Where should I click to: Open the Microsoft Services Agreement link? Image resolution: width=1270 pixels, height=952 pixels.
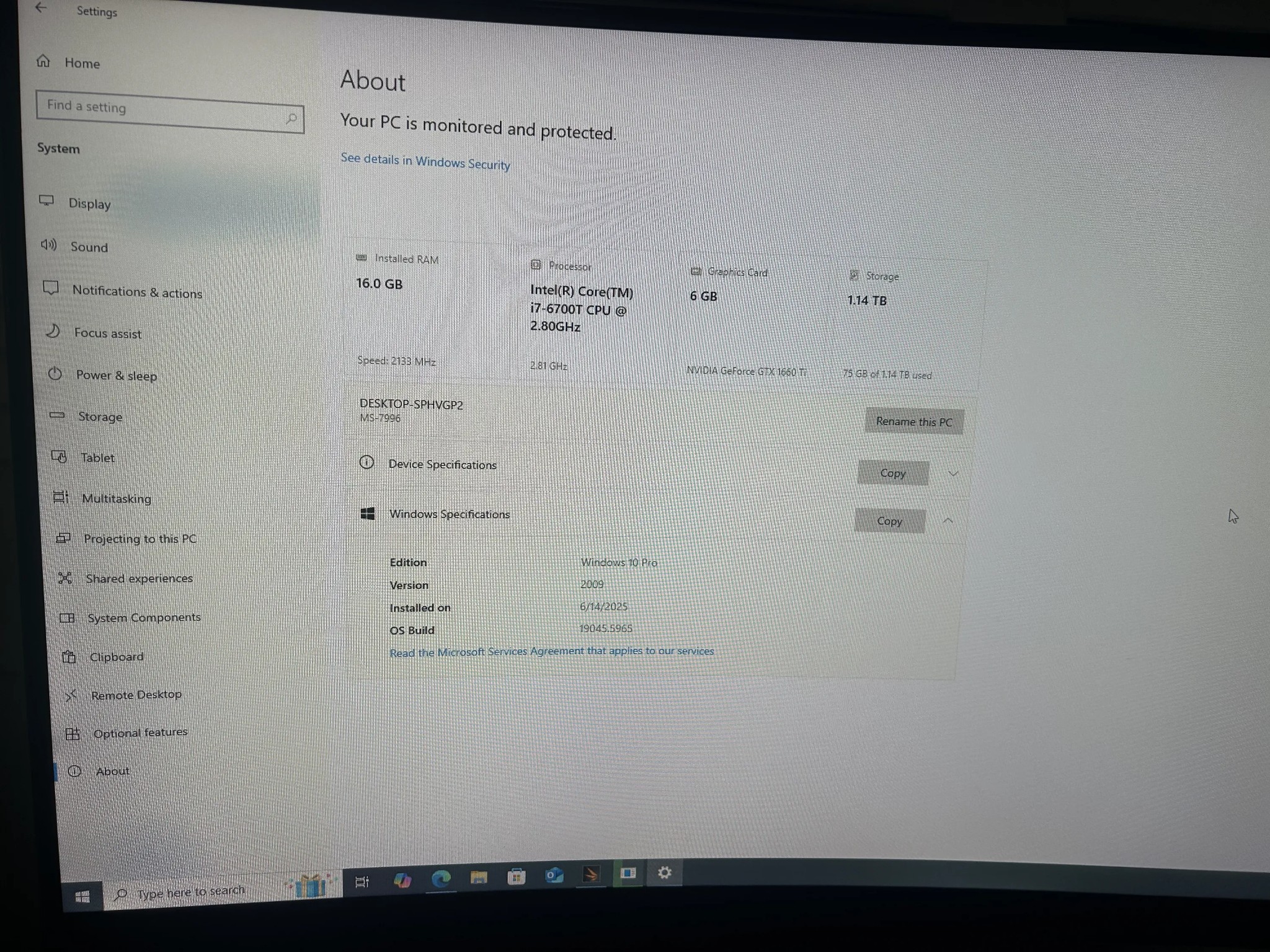coord(552,651)
